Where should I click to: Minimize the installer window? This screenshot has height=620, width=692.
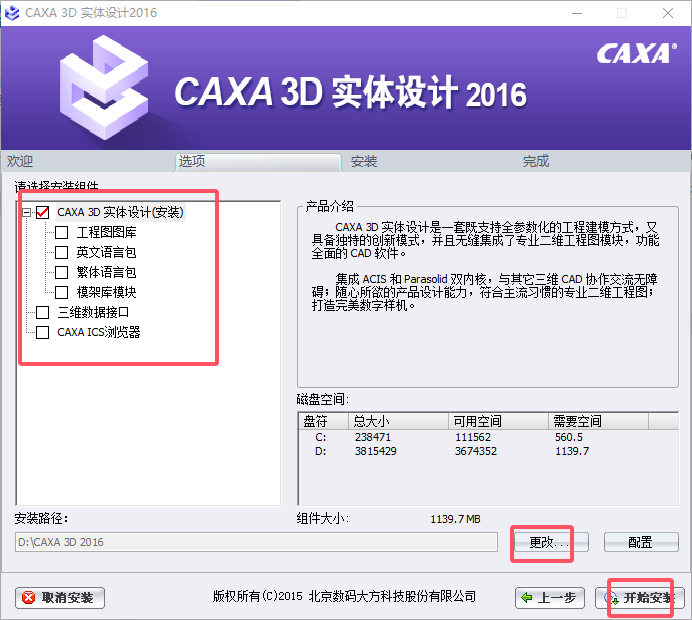(576, 13)
